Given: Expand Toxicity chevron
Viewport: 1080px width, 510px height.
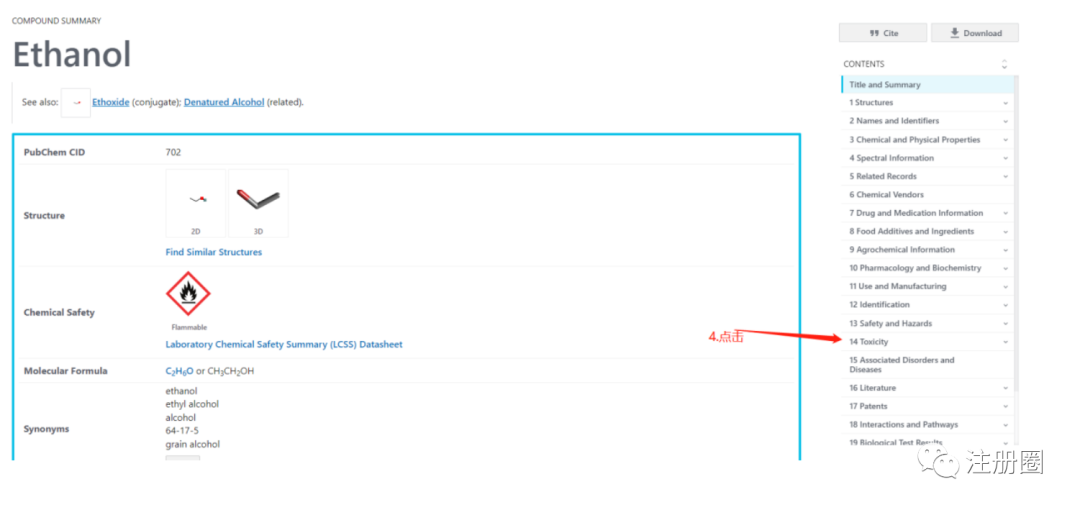Looking at the screenshot, I should tap(1006, 342).
